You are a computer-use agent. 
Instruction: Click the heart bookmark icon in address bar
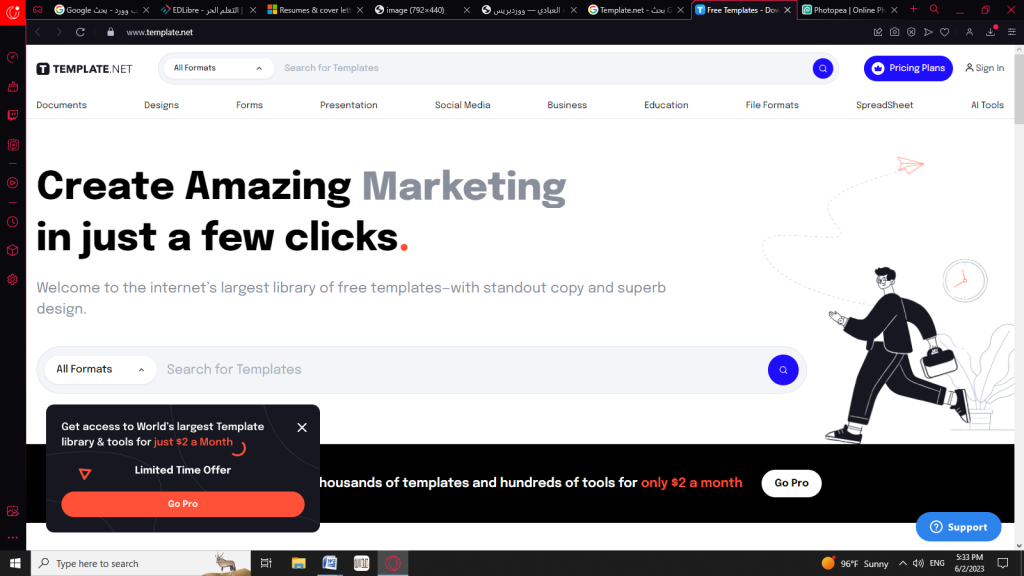tap(944, 32)
